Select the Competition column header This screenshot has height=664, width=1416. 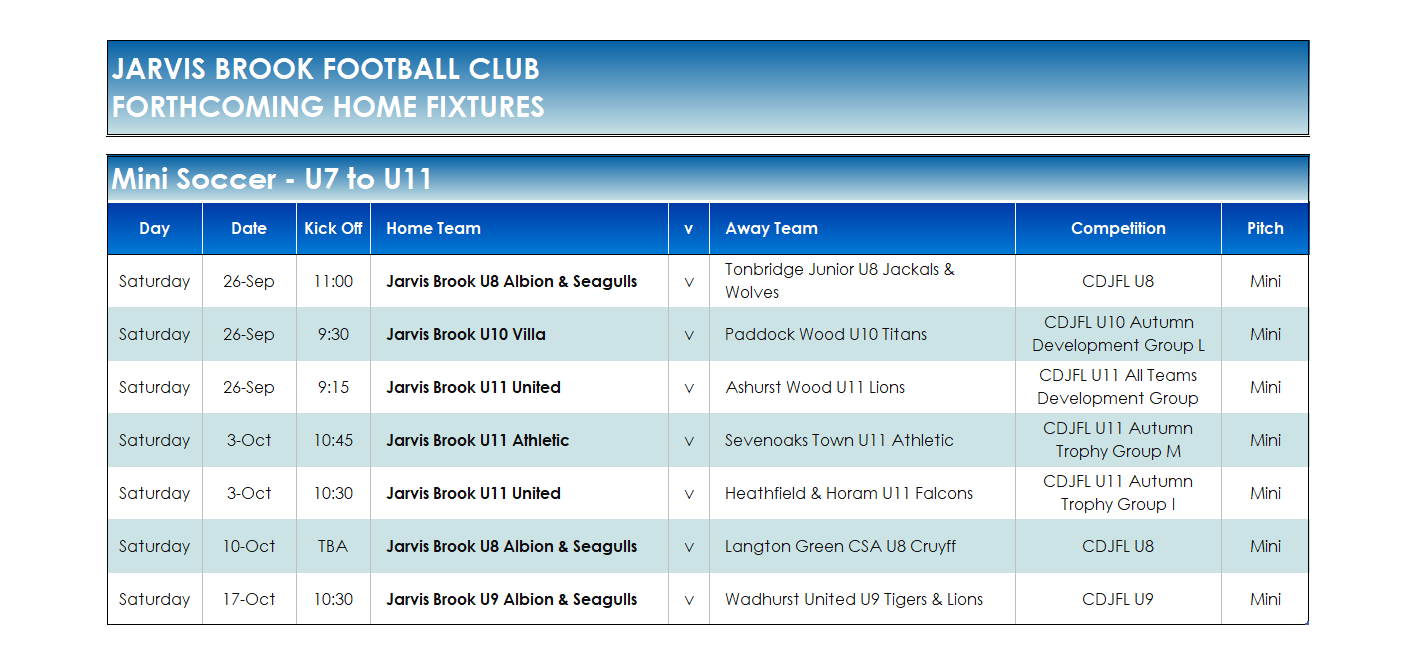tap(1118, 229)
